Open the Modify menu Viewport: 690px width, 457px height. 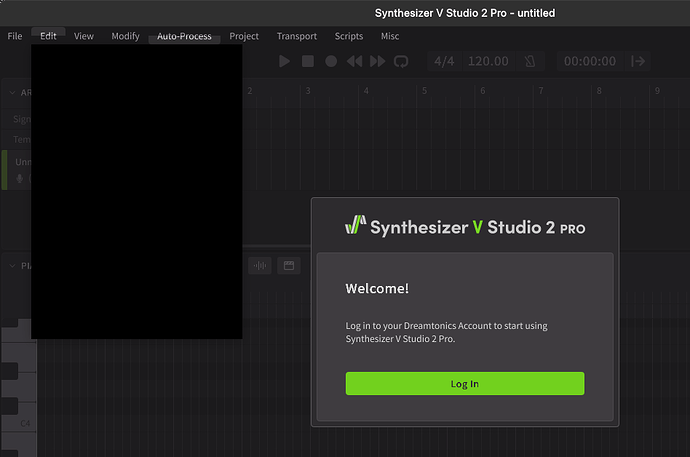[x=125, y=36]
